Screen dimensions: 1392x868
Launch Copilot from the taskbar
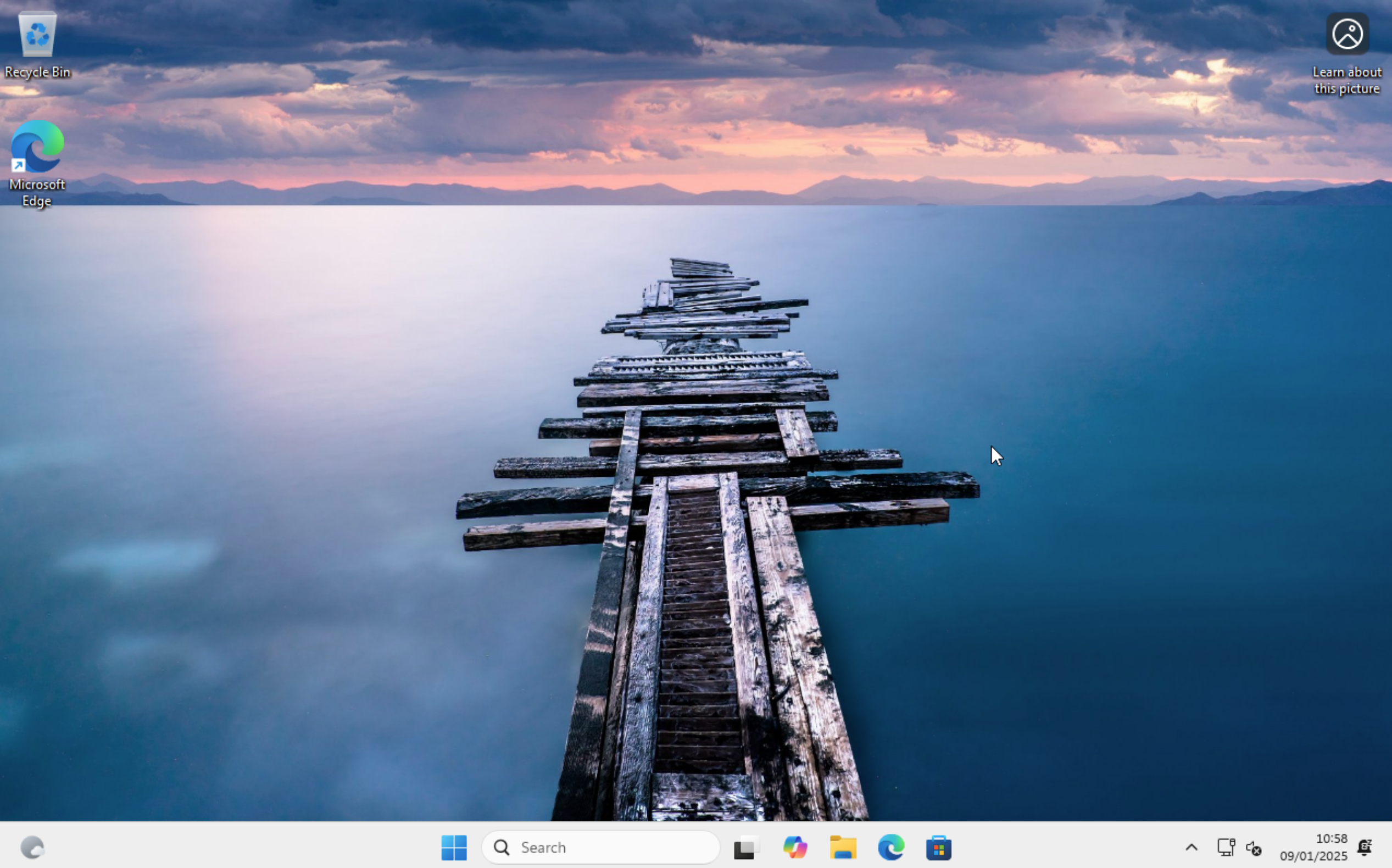pyautogui.click(x=795, y=847)
